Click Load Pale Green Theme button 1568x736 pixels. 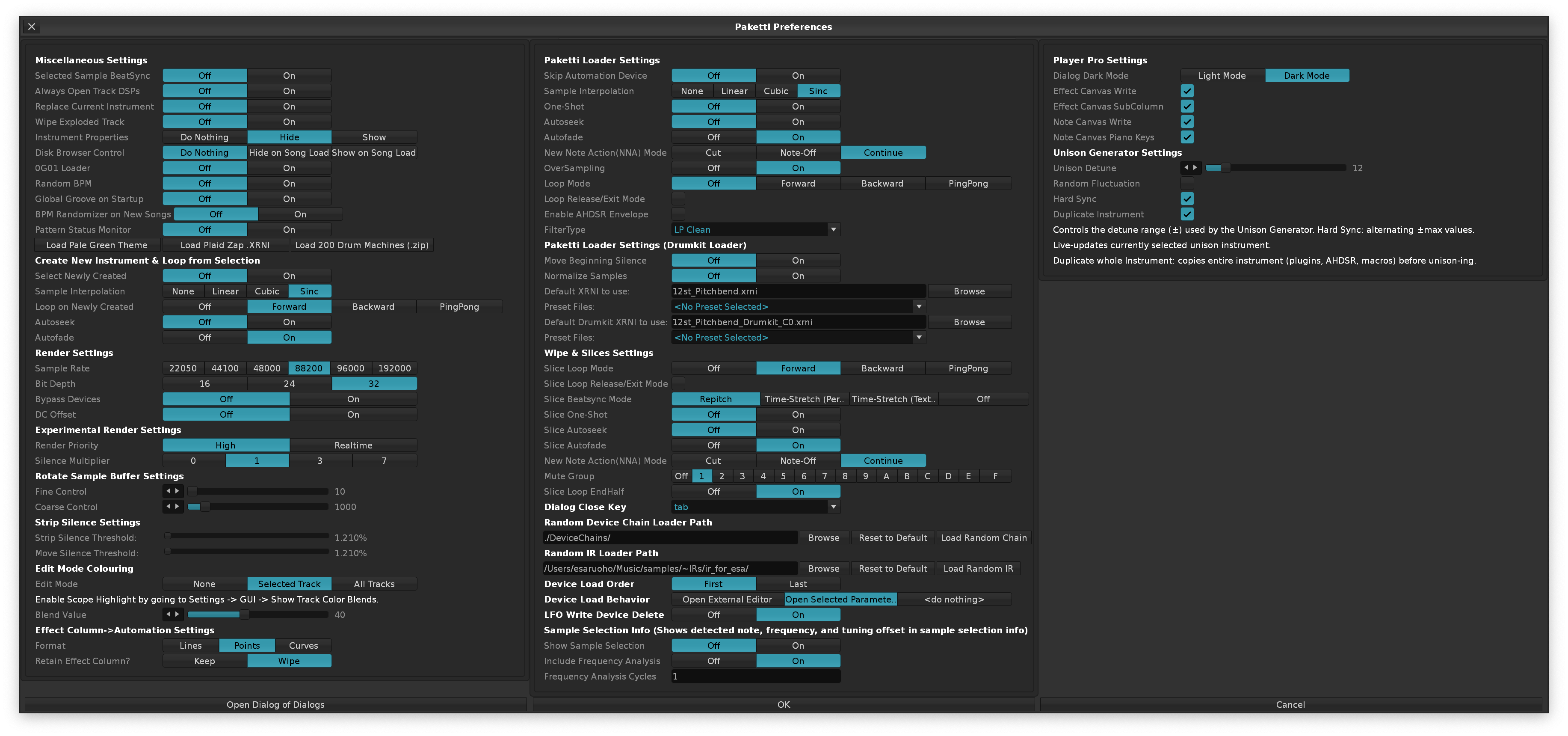97,245
